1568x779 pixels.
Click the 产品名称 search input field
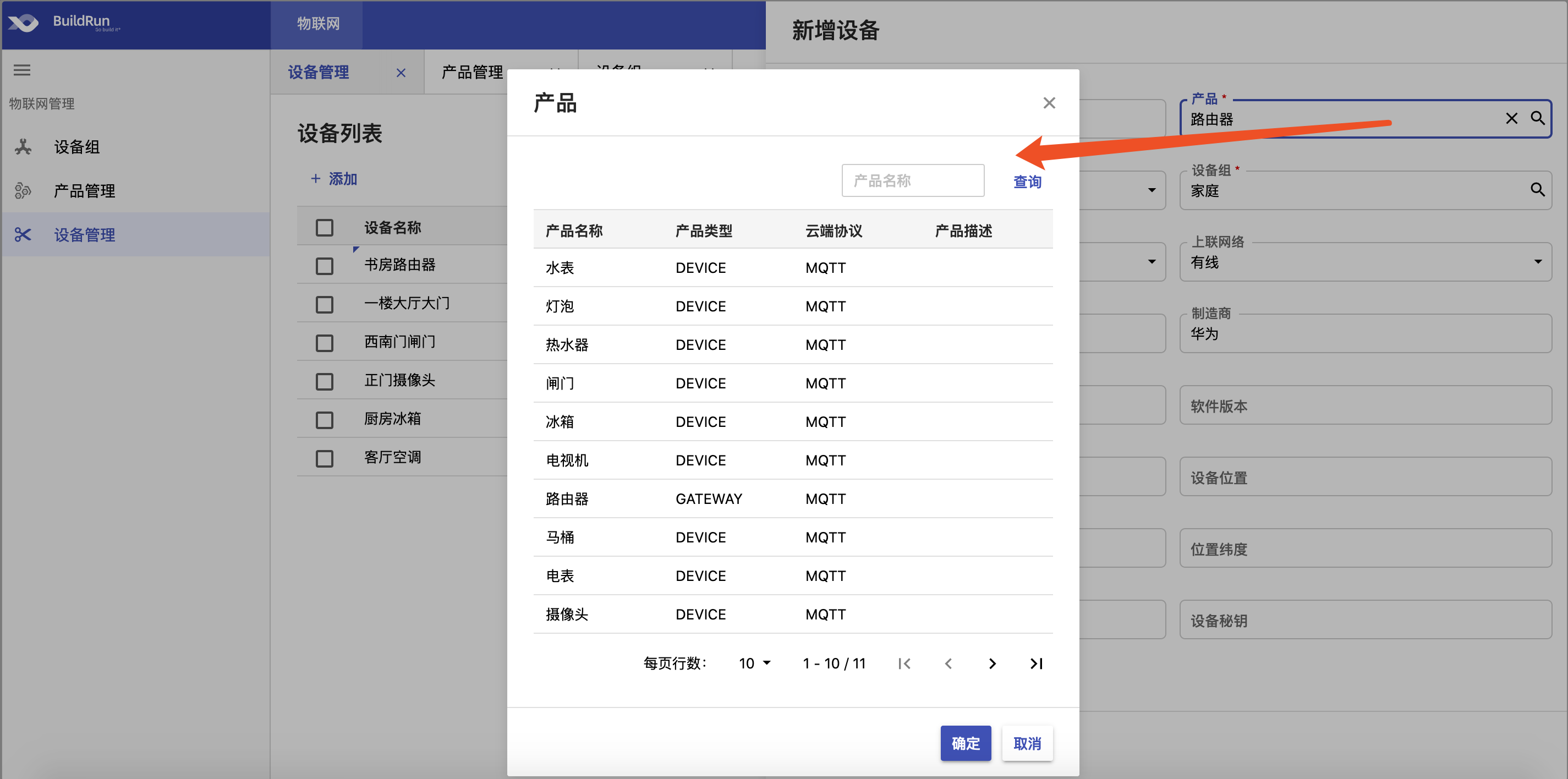pyautogui.click(x=912, y=181)
